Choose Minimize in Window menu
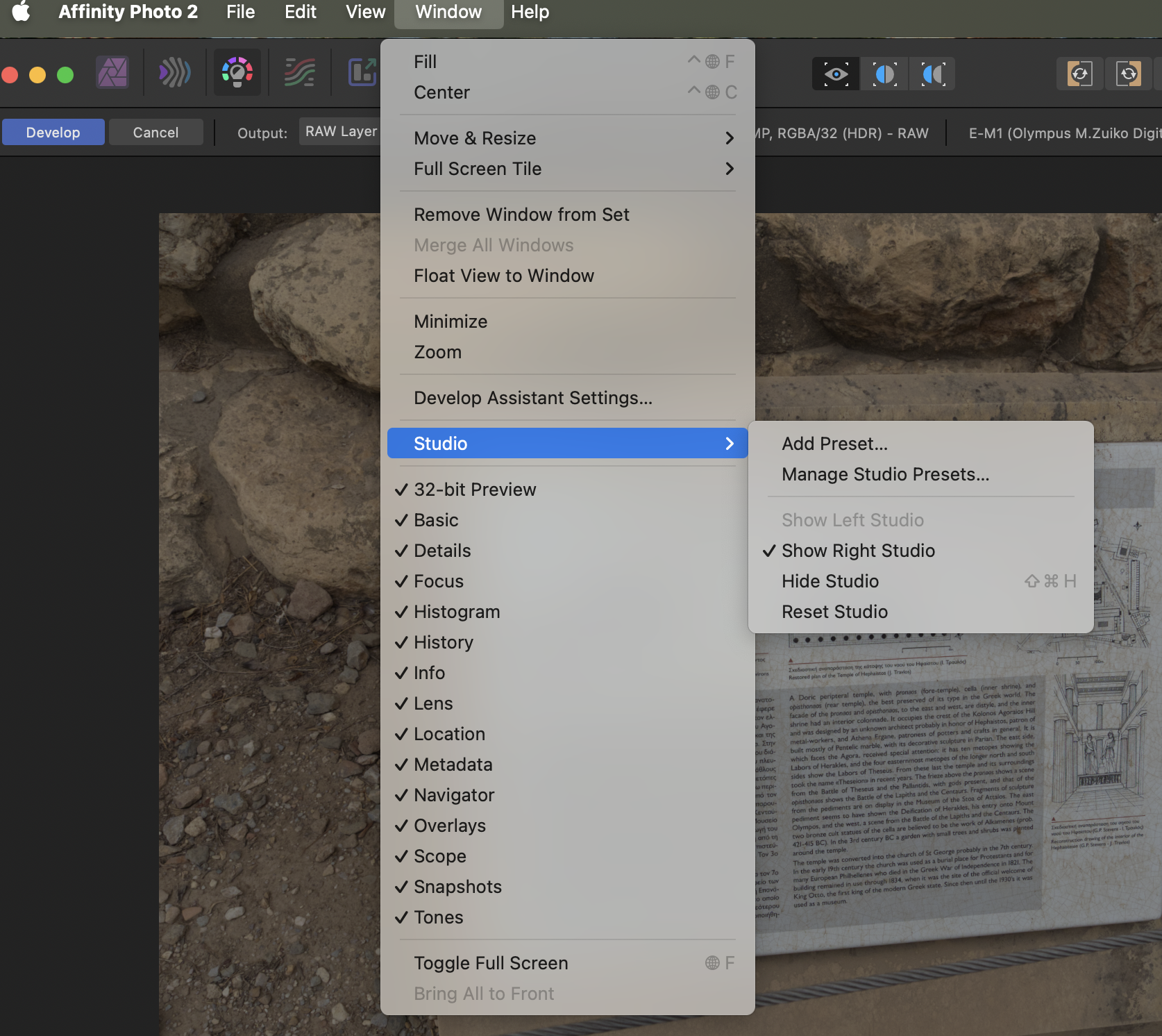 [x=567, y=321]
